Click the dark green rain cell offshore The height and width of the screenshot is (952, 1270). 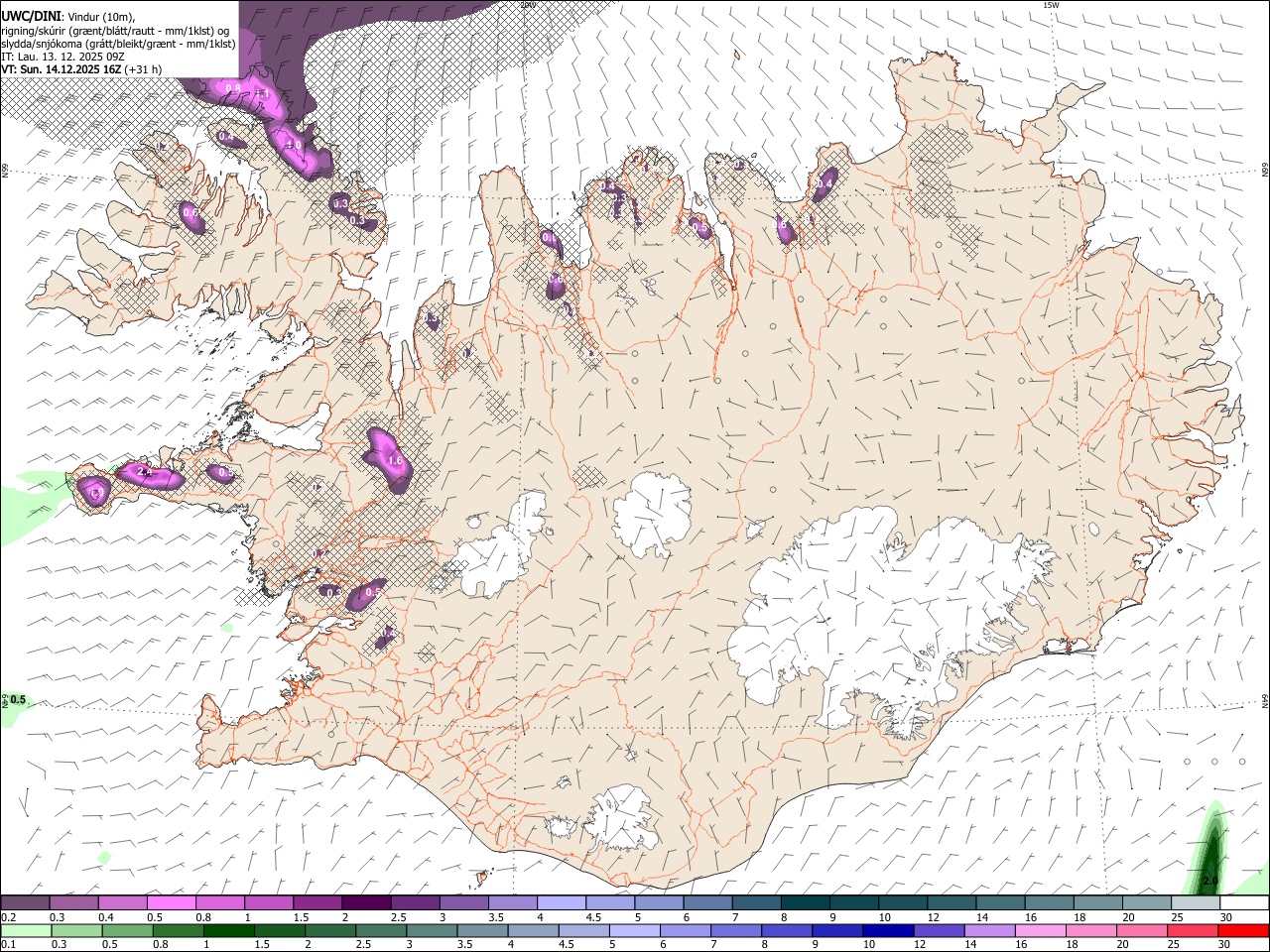(x=1211, y=850)
